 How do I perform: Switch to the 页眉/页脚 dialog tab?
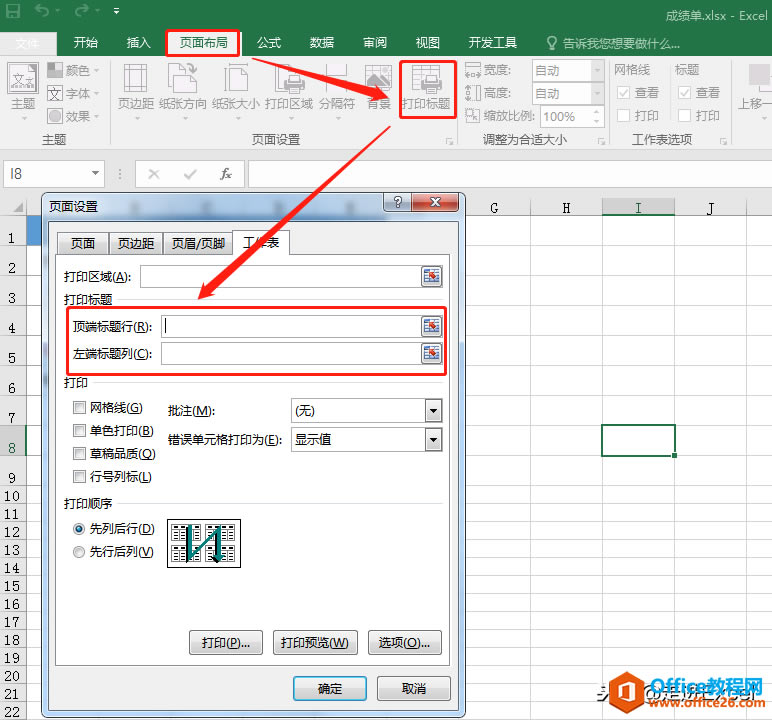198,243
